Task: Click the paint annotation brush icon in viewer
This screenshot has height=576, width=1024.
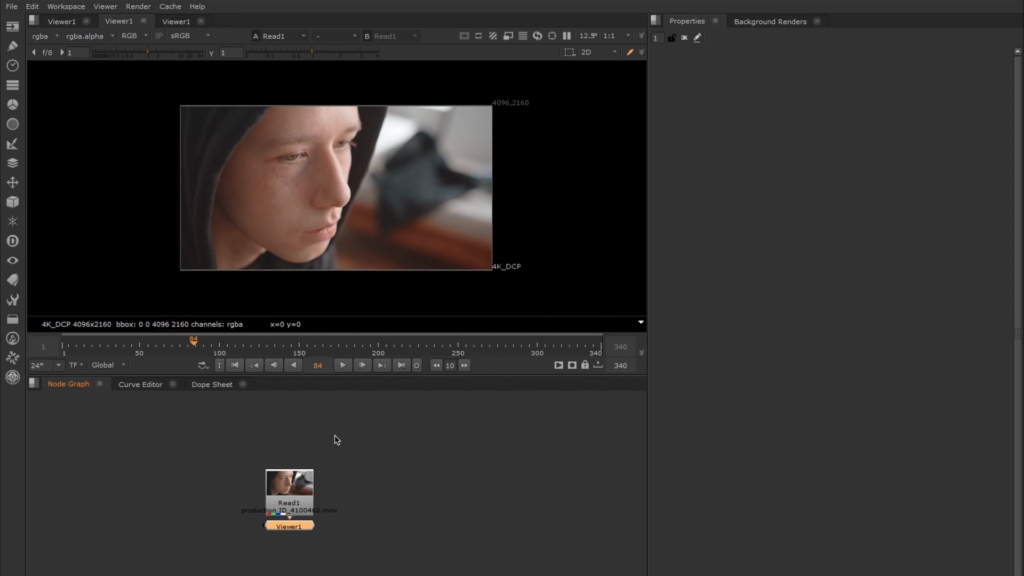Action: [630, 52]
